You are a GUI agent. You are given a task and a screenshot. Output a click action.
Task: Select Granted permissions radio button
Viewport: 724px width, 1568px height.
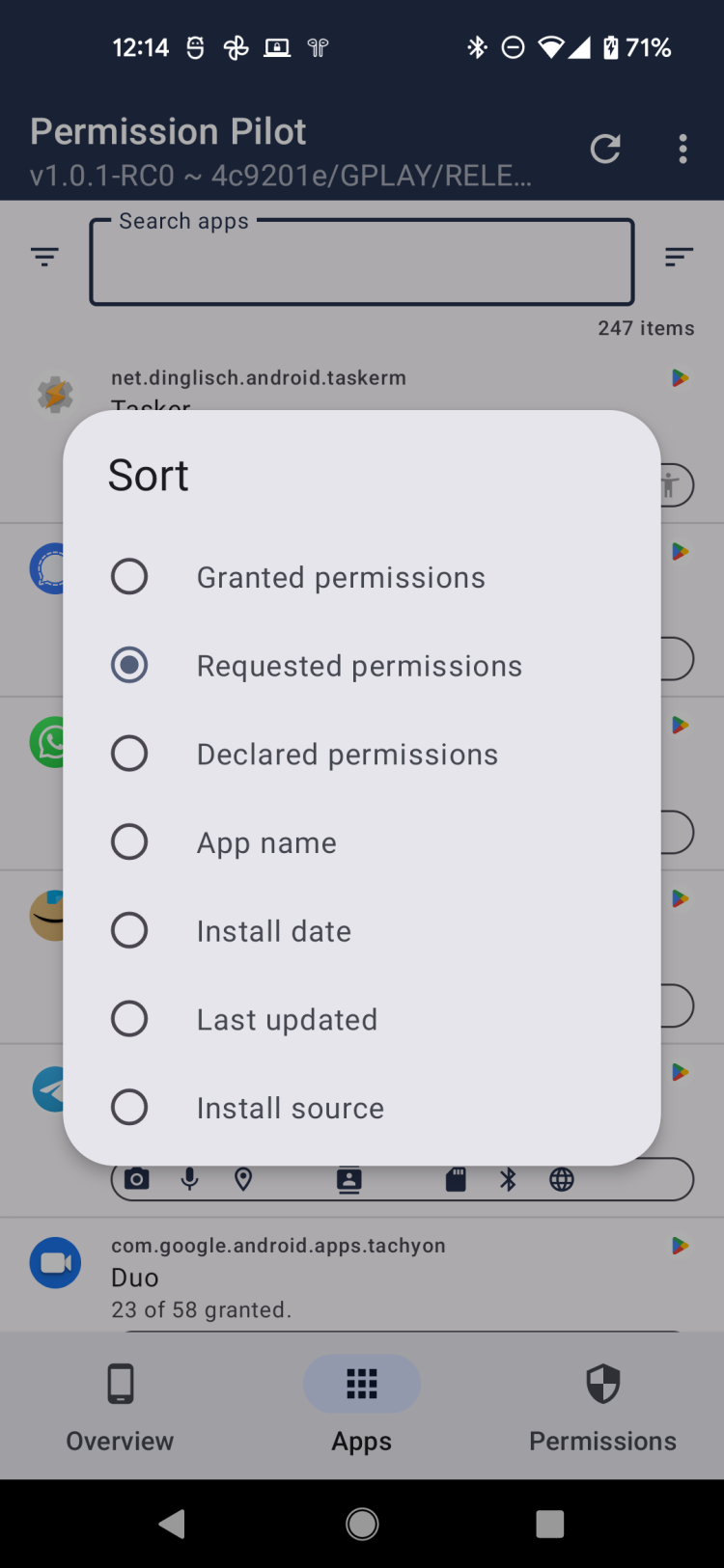129,577
